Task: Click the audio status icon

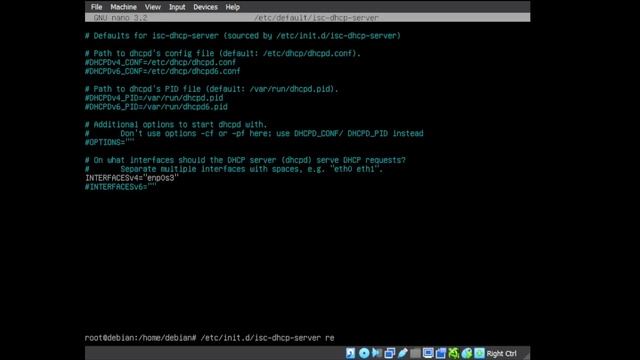Action: [377, 353]
